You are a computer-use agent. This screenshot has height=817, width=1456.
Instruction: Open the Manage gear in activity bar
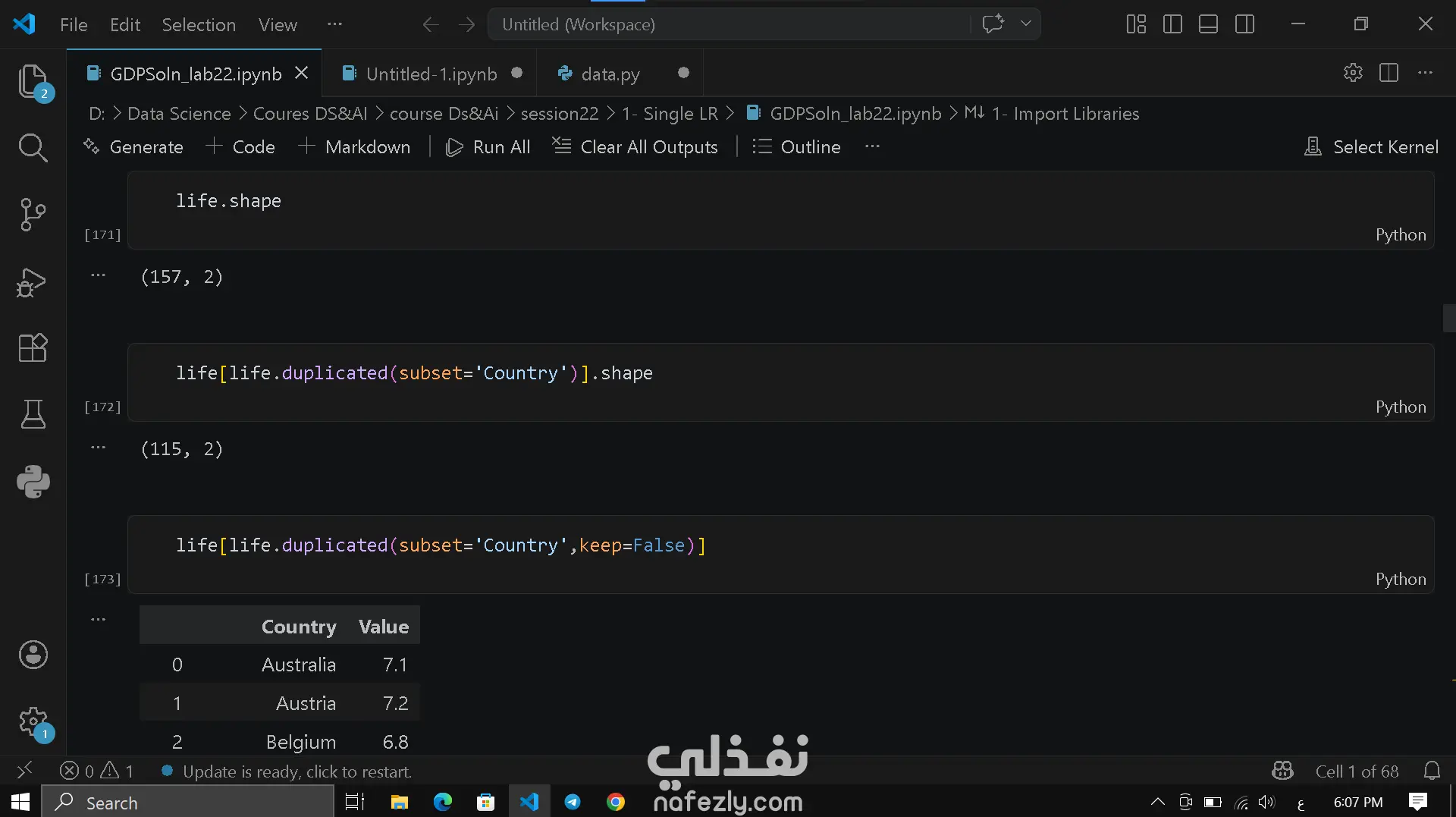(x=33, y=721)
